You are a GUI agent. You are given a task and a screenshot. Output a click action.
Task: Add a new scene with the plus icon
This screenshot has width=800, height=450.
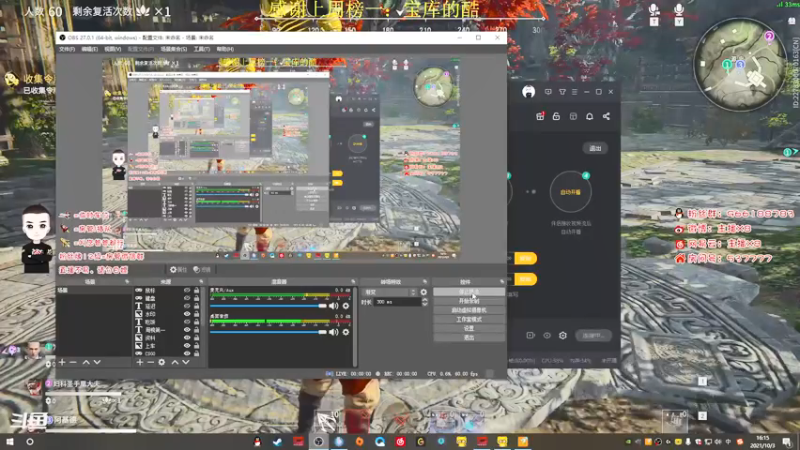pyautogui.click(x=62, y=362)
